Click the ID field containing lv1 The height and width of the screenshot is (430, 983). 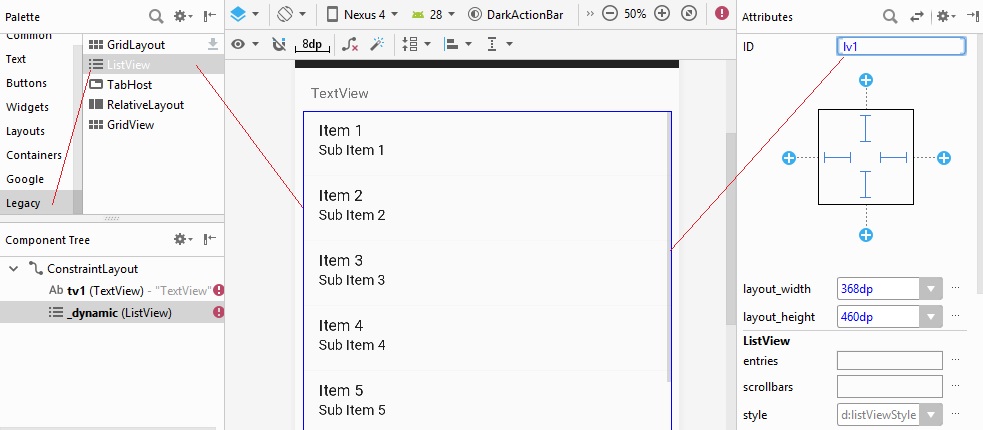pyautogui.click(x=900, y=46)
